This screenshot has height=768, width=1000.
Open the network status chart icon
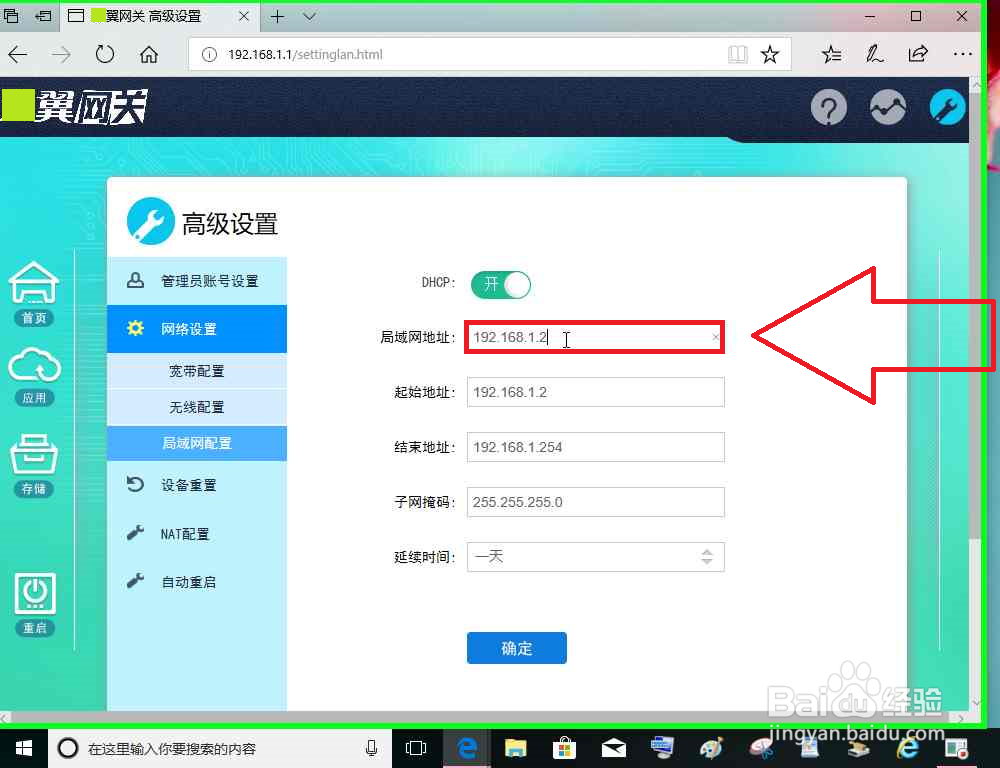click(888, 107)
